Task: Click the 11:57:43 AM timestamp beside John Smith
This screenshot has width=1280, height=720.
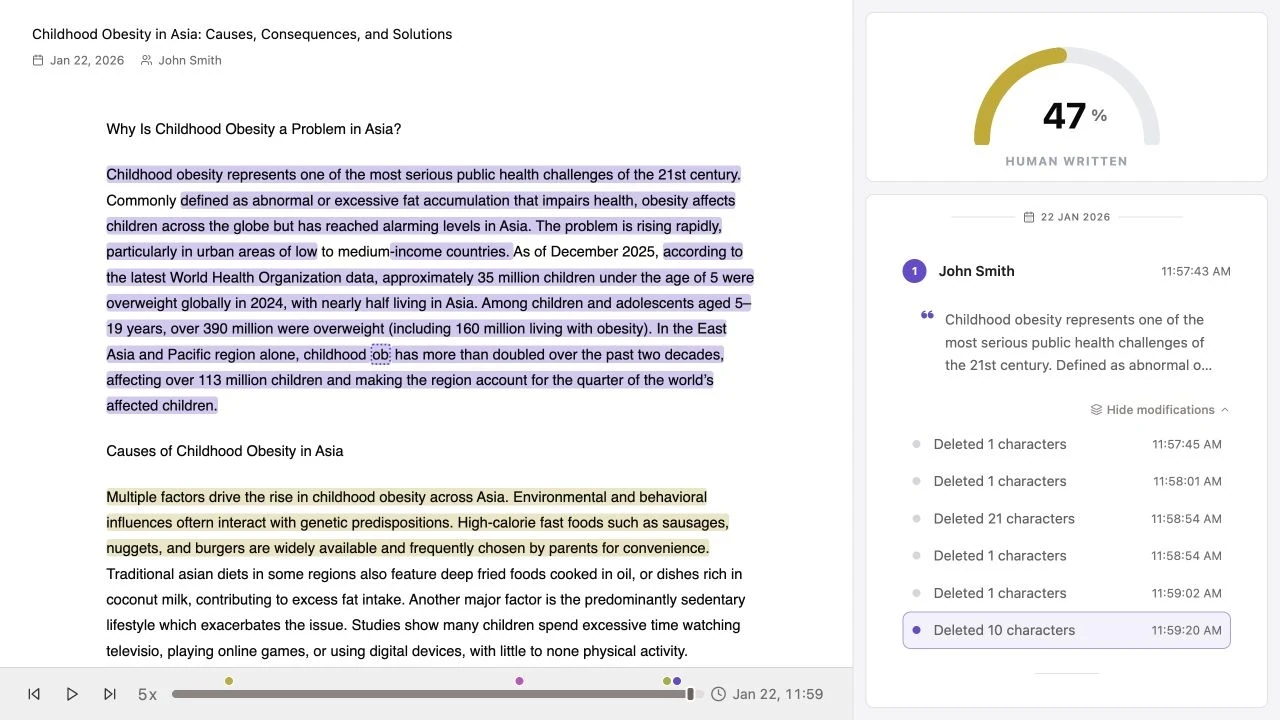Action: point(1196,271)
